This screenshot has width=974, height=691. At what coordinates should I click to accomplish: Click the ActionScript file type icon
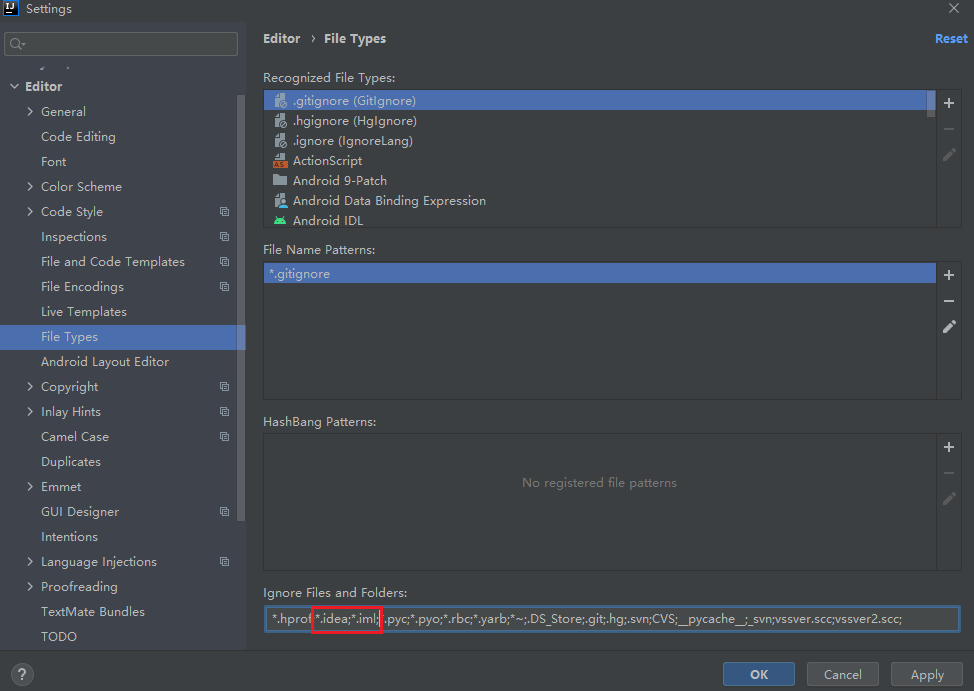click(x=280, y=161)
